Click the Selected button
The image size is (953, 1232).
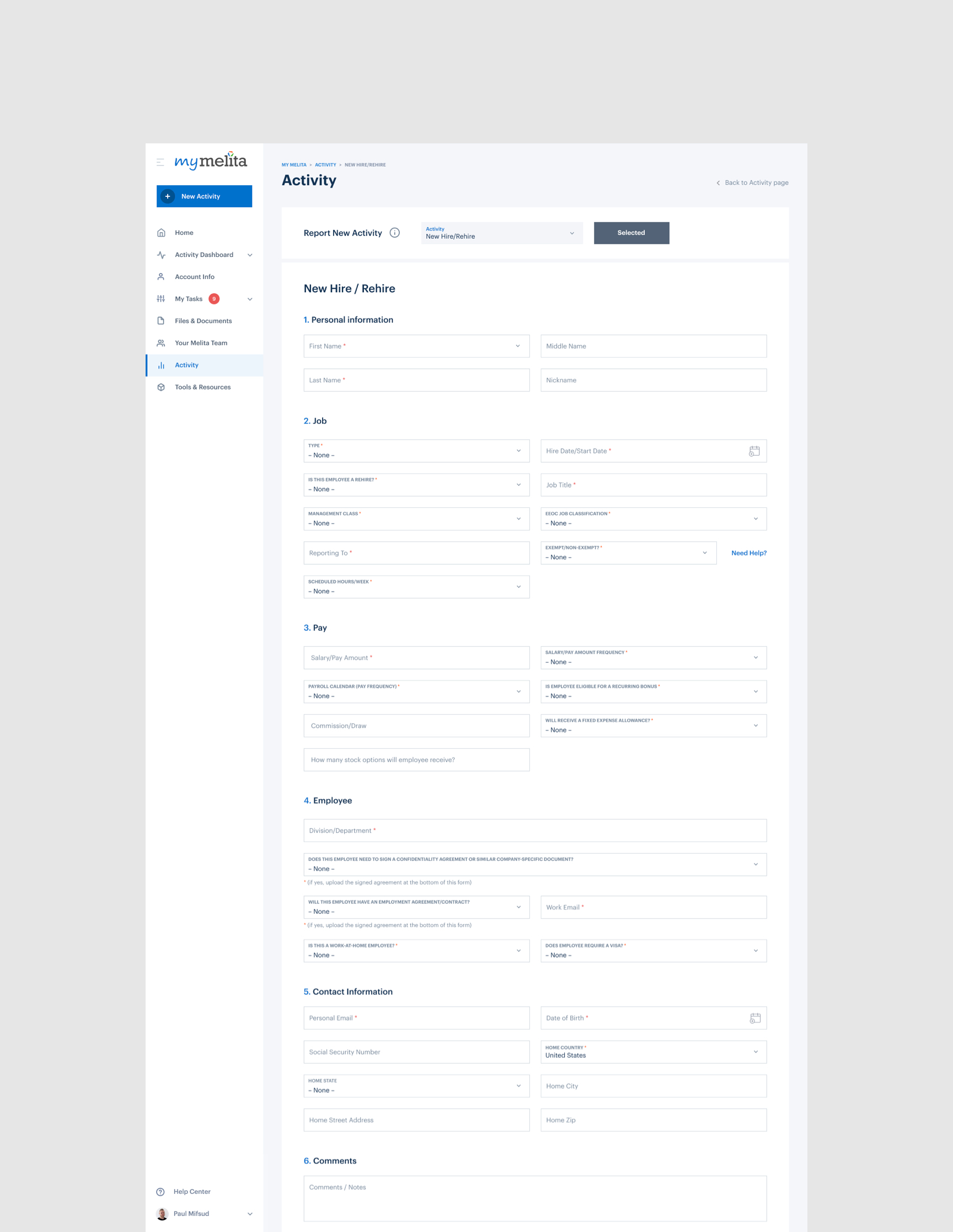point(631,233)
